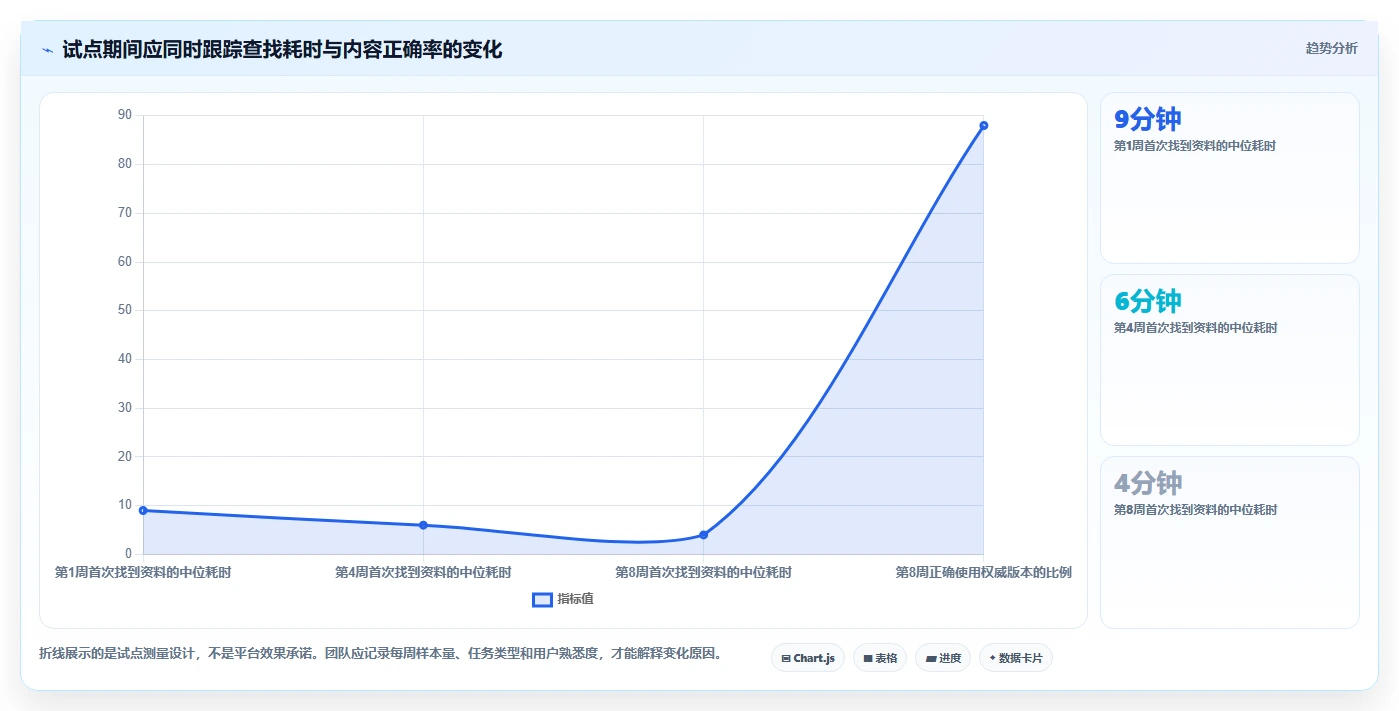
Task: Click the footnote text 折线展示的是试点测量设计
Action: point(380,654)
